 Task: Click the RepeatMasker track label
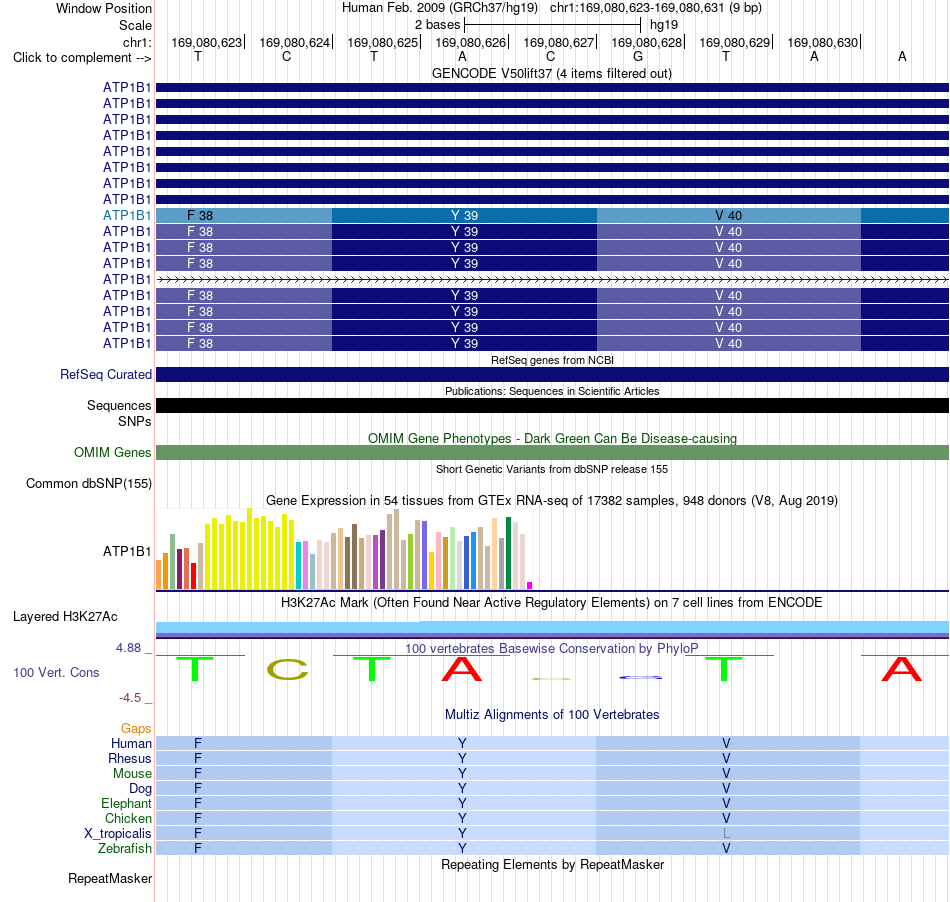[110, 878]
